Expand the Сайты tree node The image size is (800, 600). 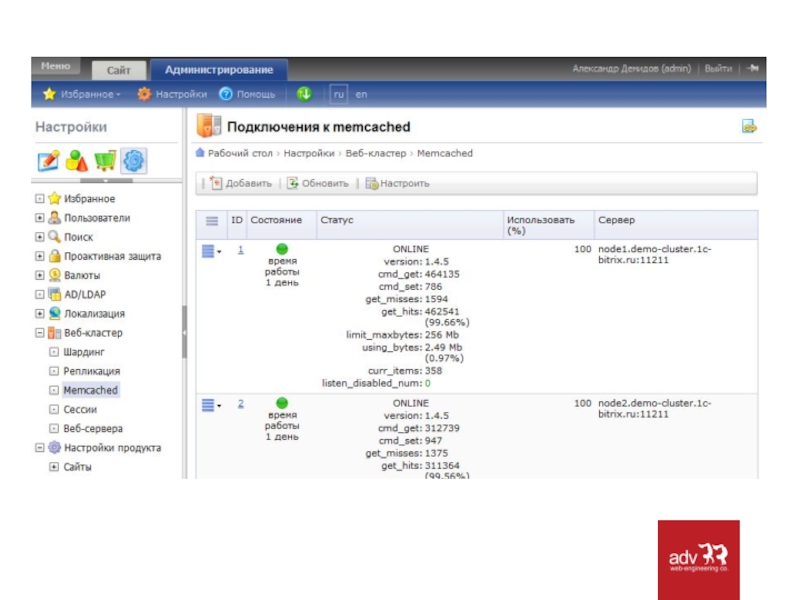click(x=54, y=466)
